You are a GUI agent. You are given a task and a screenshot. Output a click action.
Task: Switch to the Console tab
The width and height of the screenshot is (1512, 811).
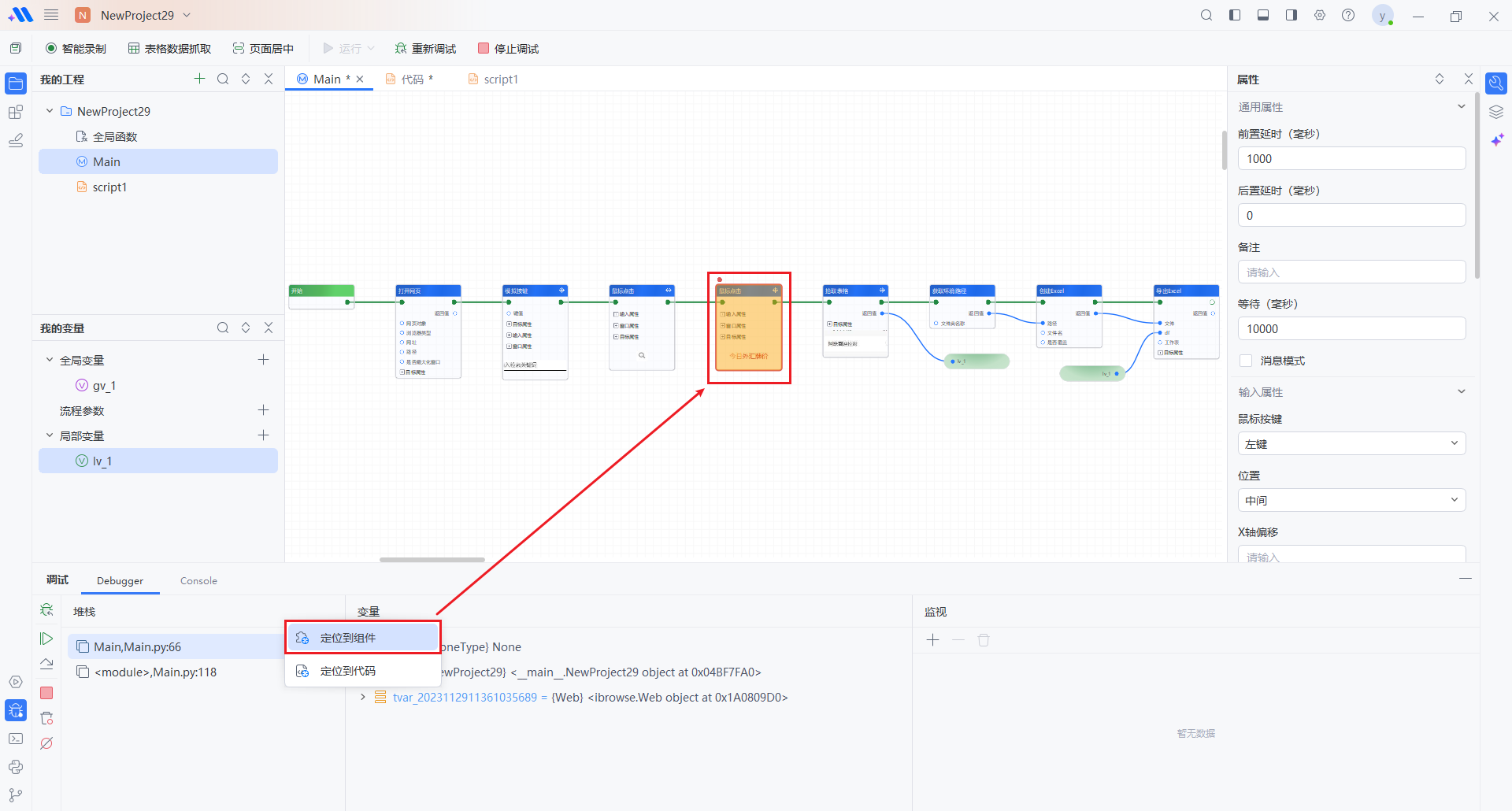pos(198,581)
